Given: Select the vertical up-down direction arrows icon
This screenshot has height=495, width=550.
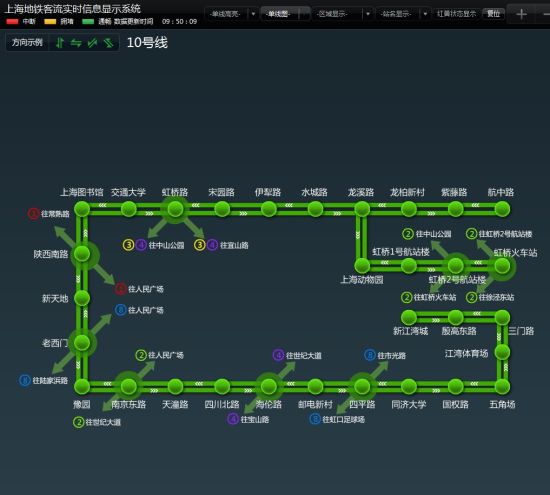Looking at the screenshot, I should pyautogui.click(x=60, y=43).
